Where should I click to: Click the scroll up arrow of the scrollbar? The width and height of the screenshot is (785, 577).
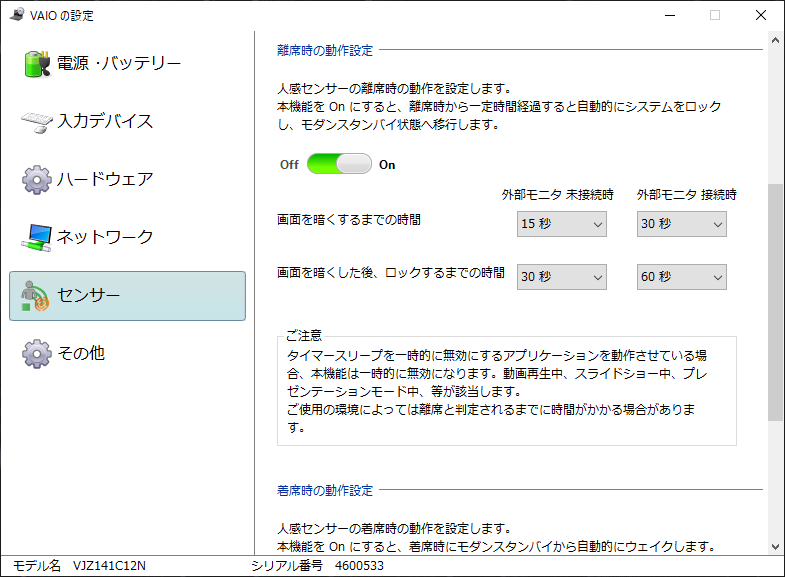[x=775, y=40]
